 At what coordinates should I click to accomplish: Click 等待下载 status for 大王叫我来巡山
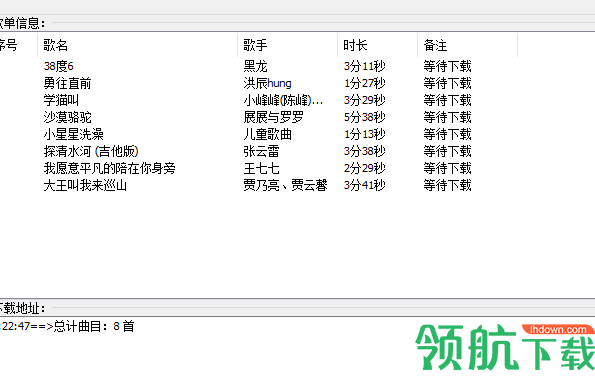click(x=447, y=185)
